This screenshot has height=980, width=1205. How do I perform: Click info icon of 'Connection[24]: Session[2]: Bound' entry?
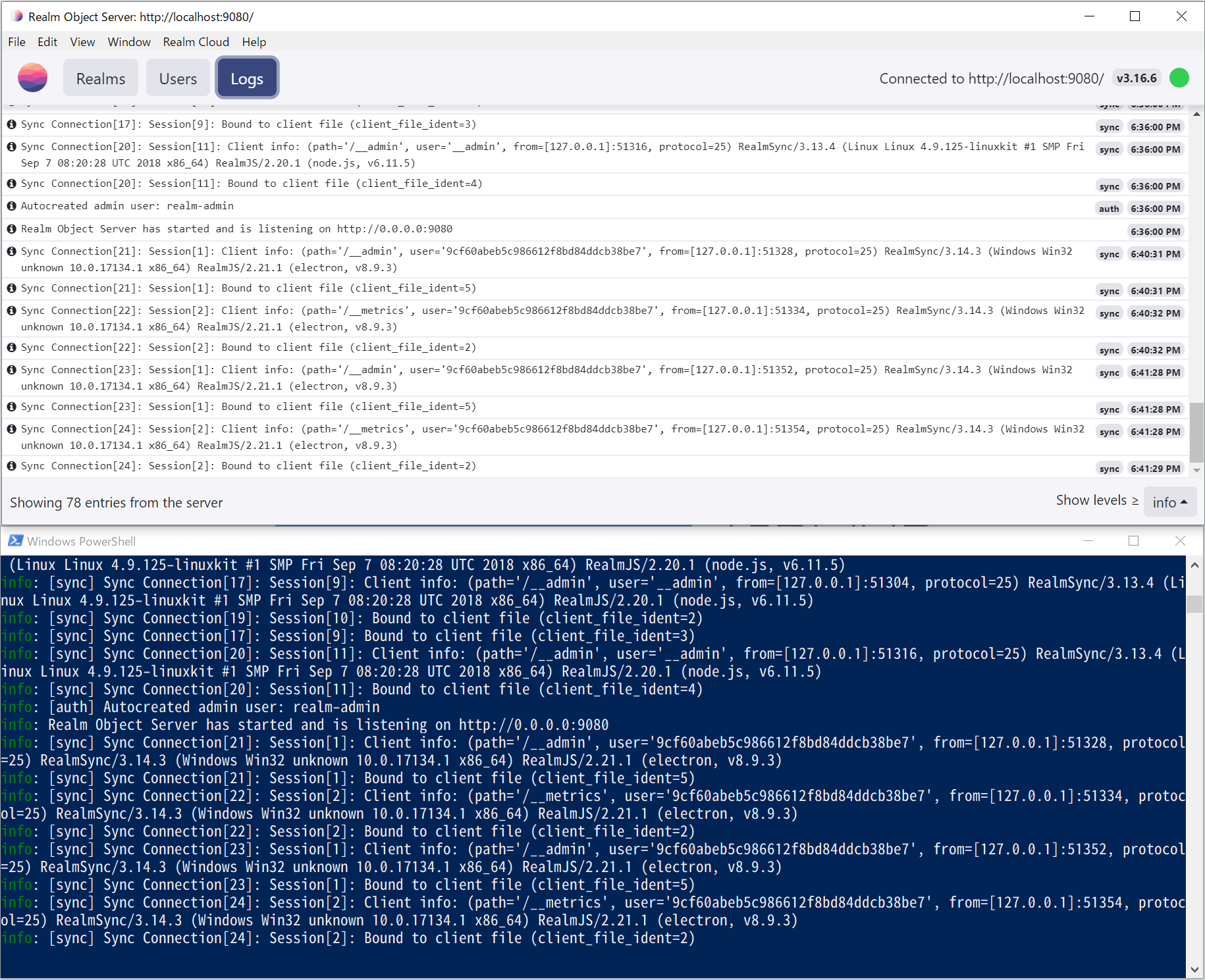[x=11, y=466]
